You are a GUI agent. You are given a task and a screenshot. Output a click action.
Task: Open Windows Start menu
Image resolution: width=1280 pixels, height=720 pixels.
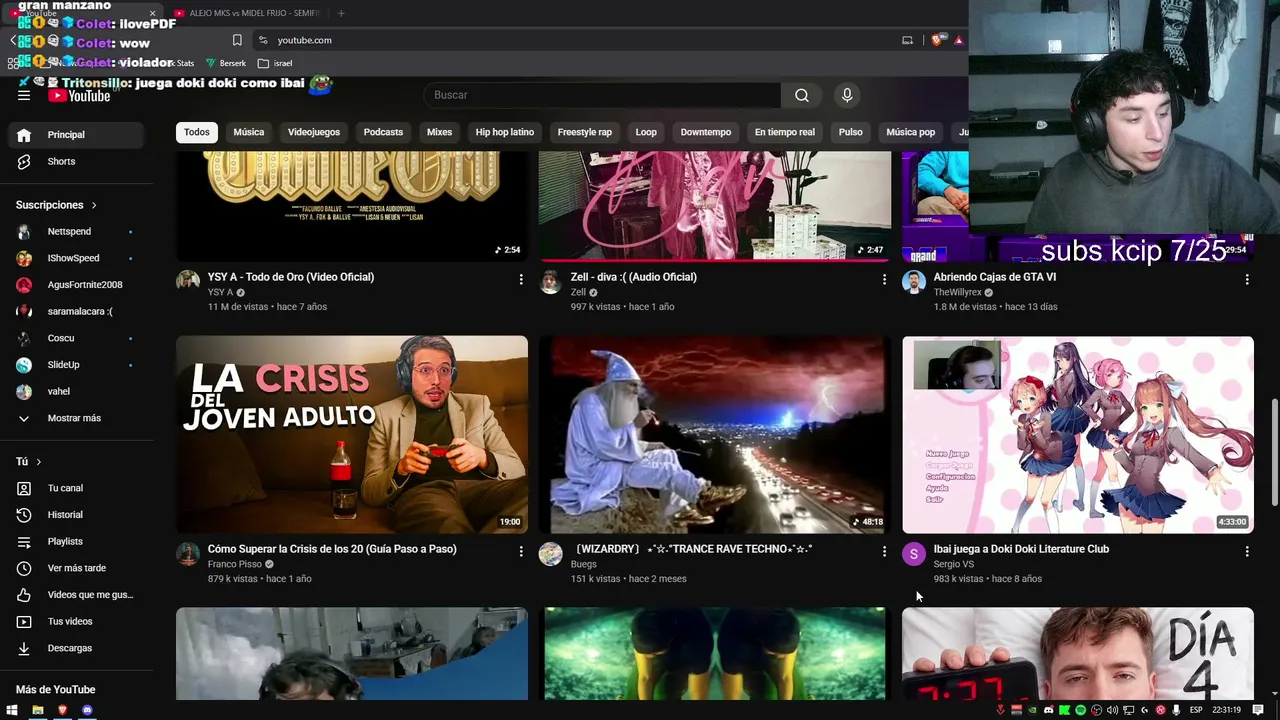point(12,710)
